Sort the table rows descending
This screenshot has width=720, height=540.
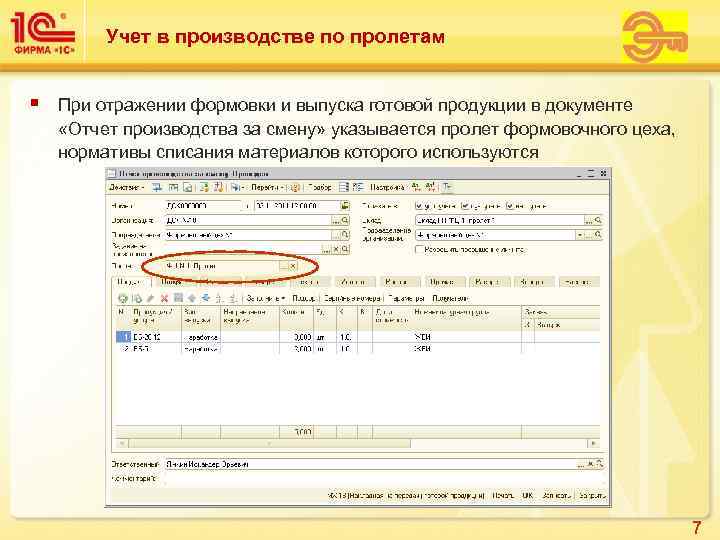click(233, 298)
